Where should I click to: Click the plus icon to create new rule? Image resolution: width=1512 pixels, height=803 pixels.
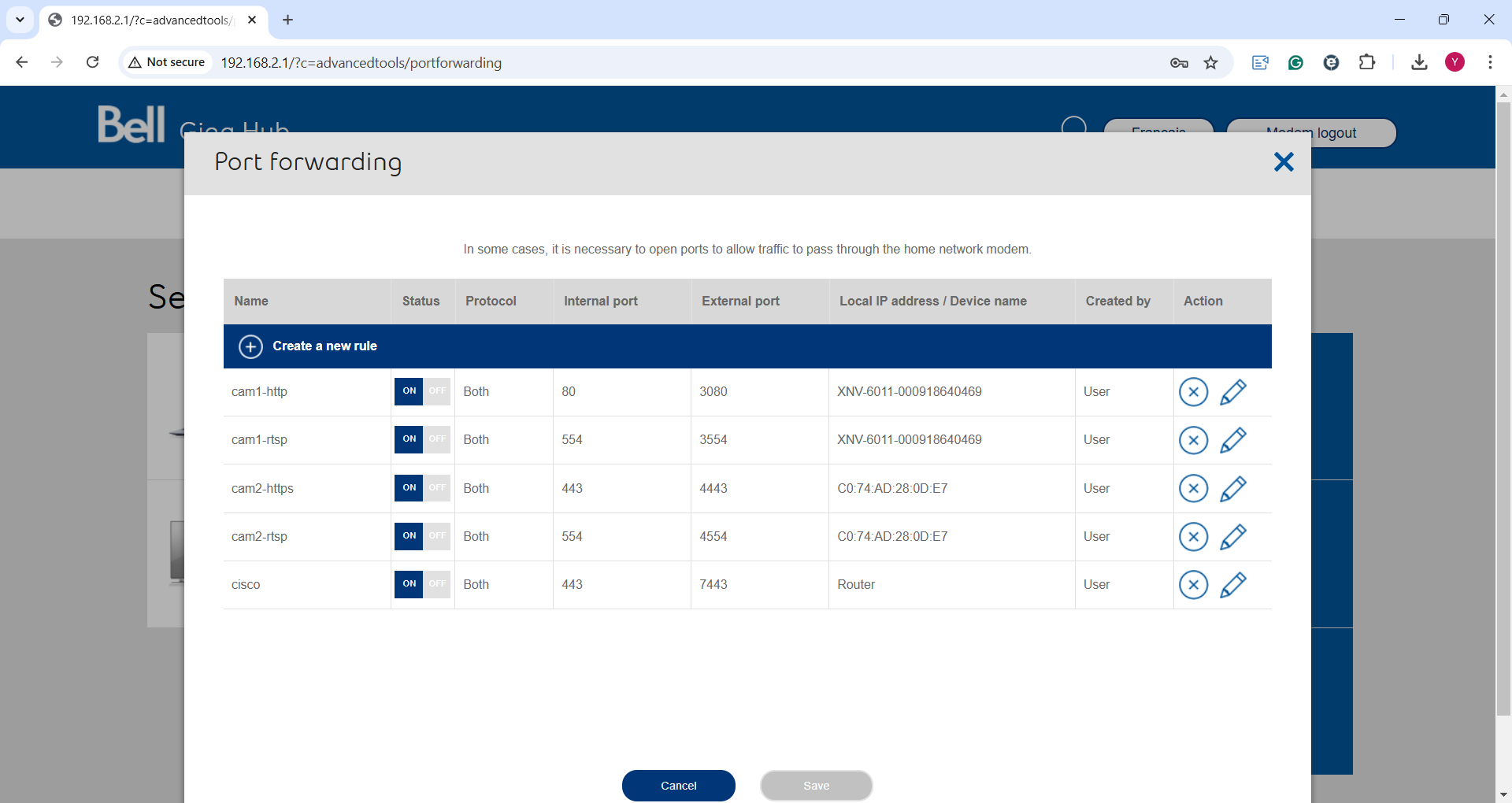point(250,346)
